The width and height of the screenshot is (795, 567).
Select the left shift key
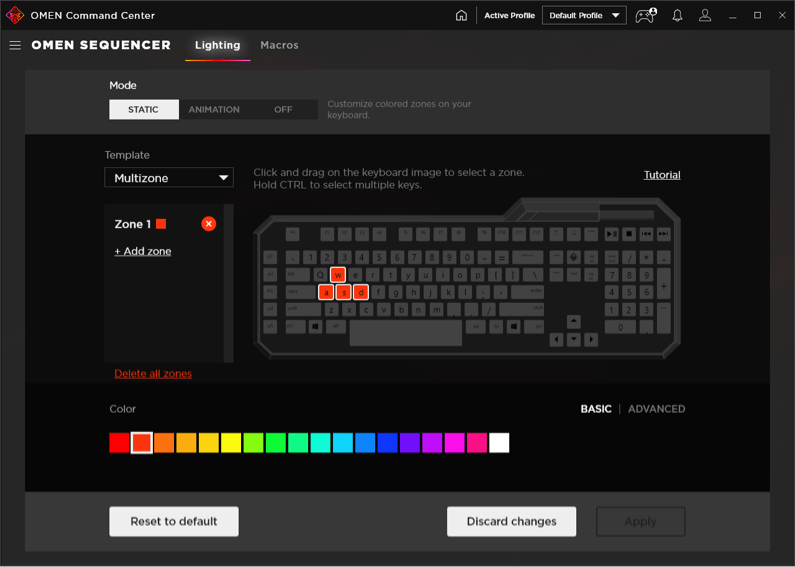pos(303,309)
